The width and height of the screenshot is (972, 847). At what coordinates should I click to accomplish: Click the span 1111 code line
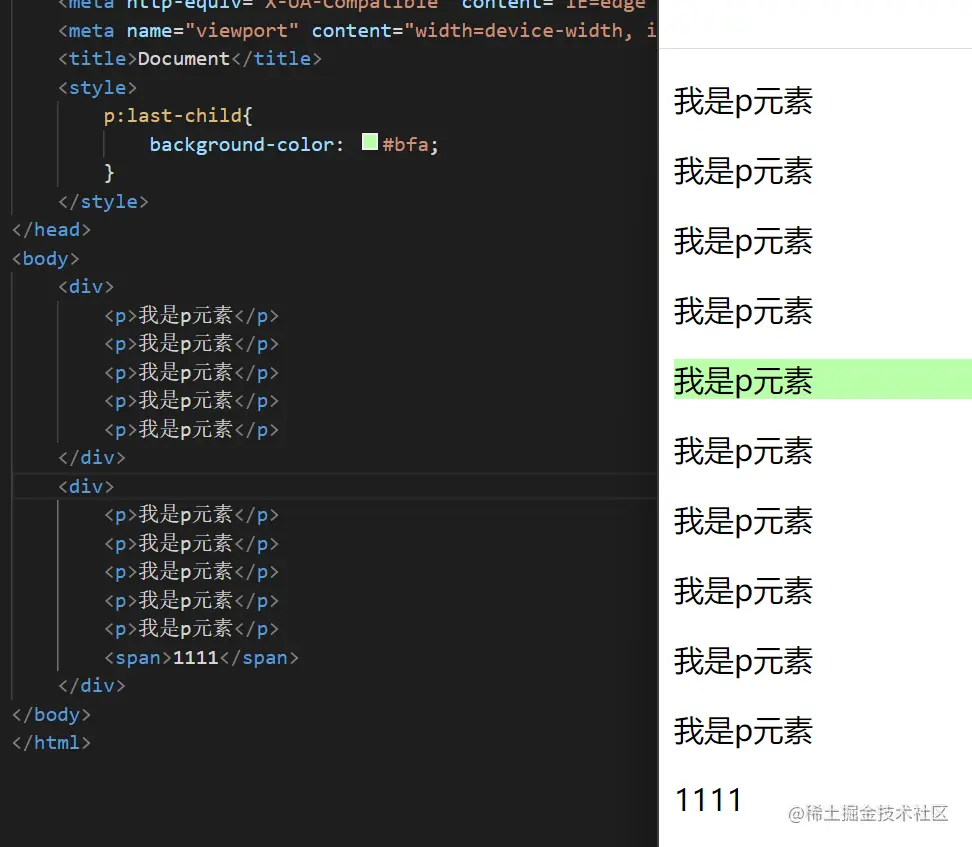(201, 658)
